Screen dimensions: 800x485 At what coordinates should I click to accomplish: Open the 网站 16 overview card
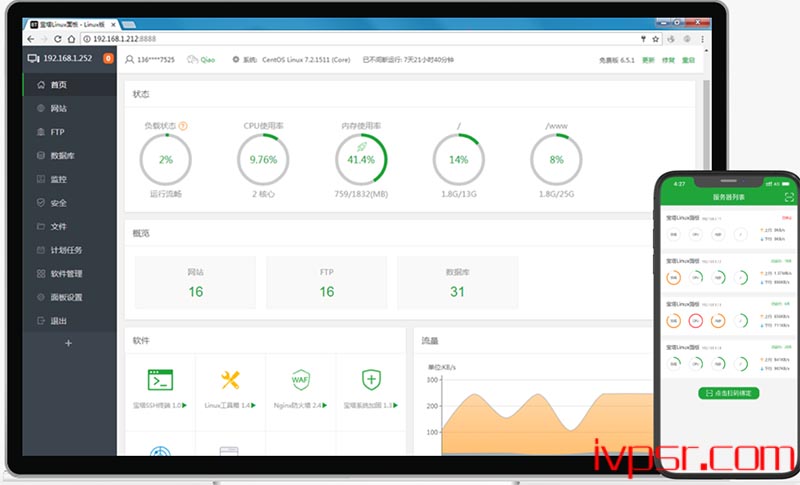[195, 283]
